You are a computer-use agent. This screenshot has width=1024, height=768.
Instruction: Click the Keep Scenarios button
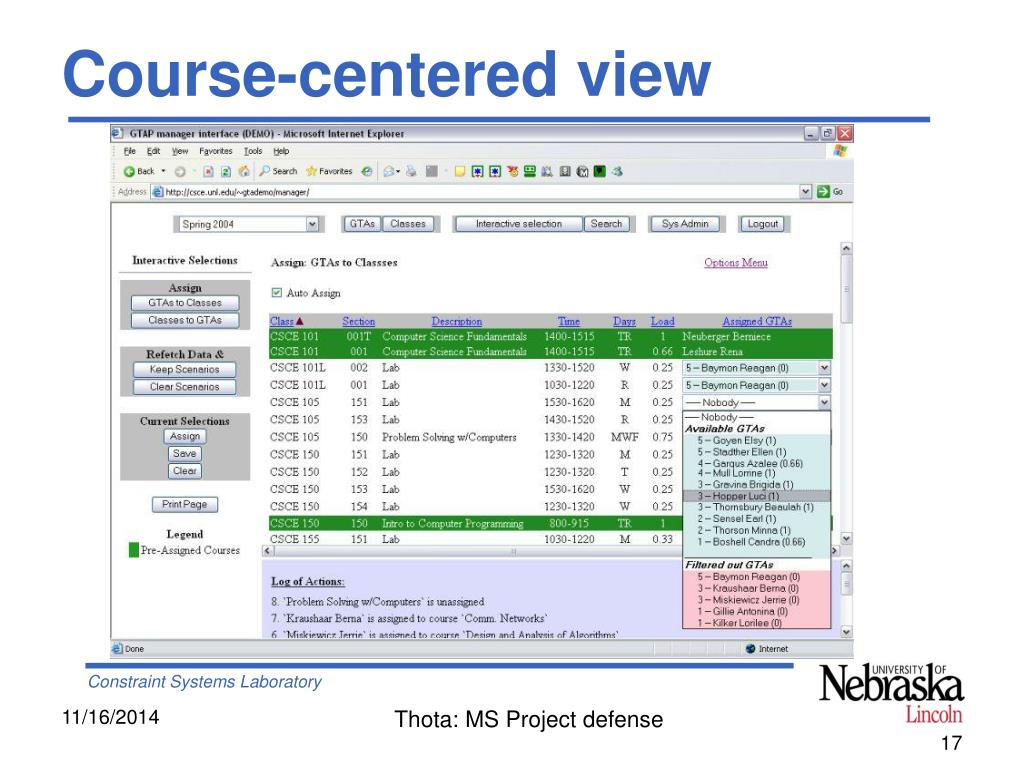pyautogui.click(x=184, y=370)
